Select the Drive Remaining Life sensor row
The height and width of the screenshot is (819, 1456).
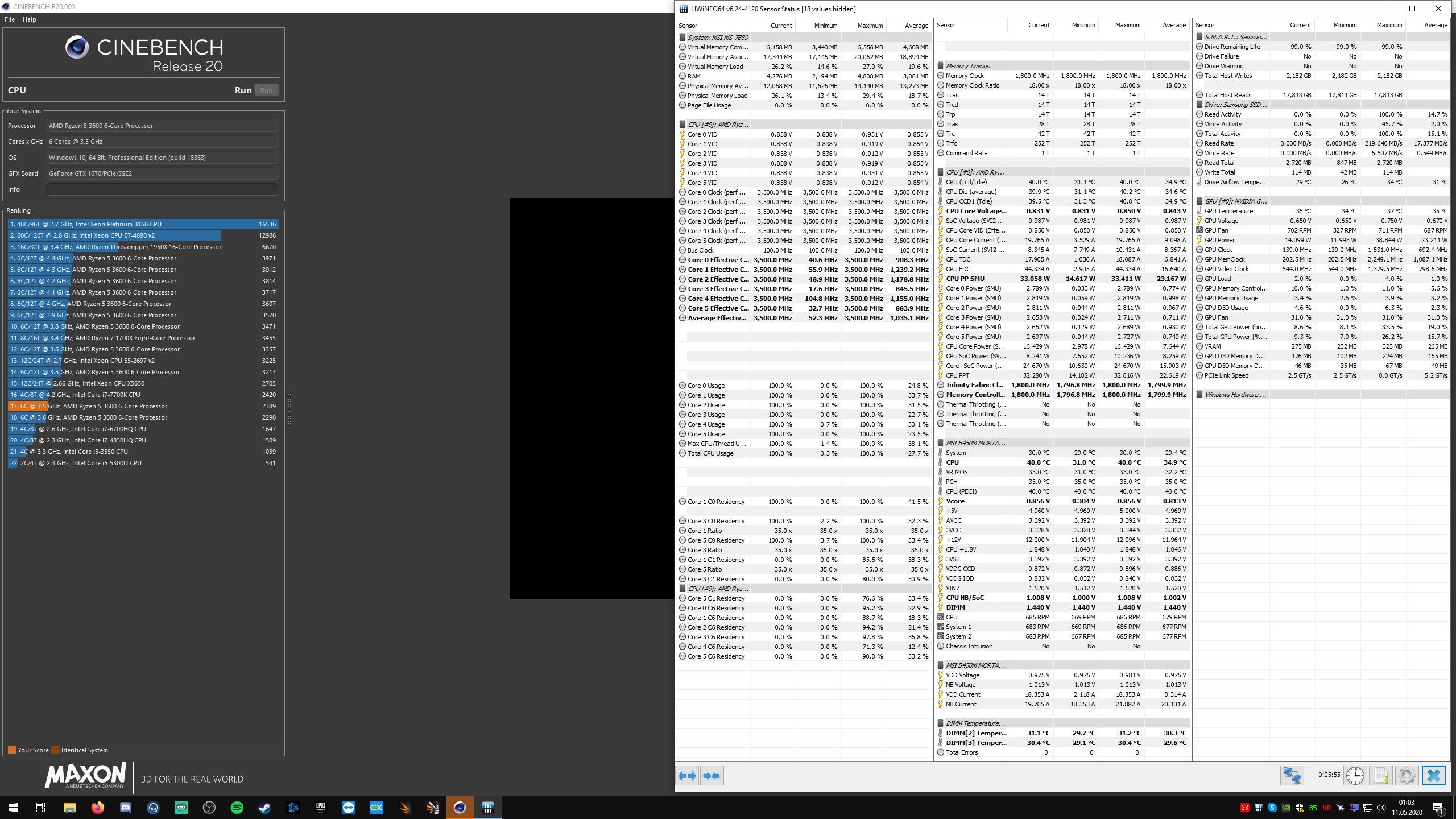1322,47
